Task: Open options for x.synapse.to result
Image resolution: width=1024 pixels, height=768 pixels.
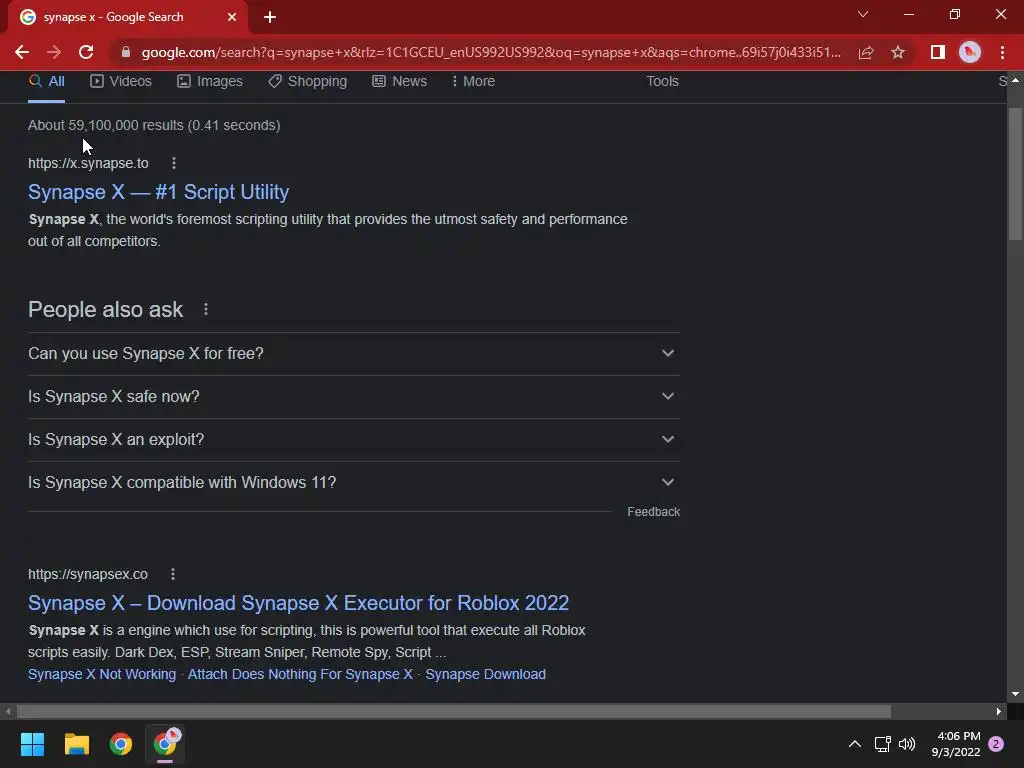Action: pyautogui.click(x=174, y=163)
